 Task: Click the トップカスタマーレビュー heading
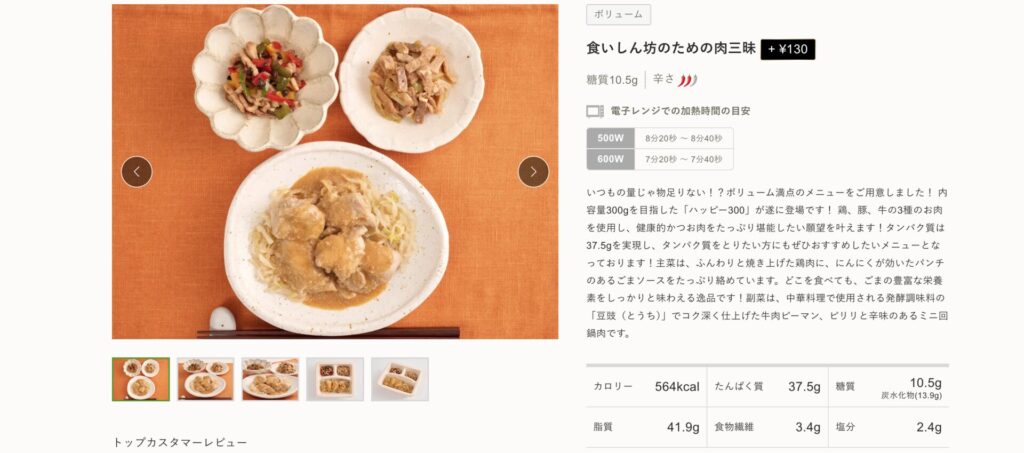click(180, 443)
